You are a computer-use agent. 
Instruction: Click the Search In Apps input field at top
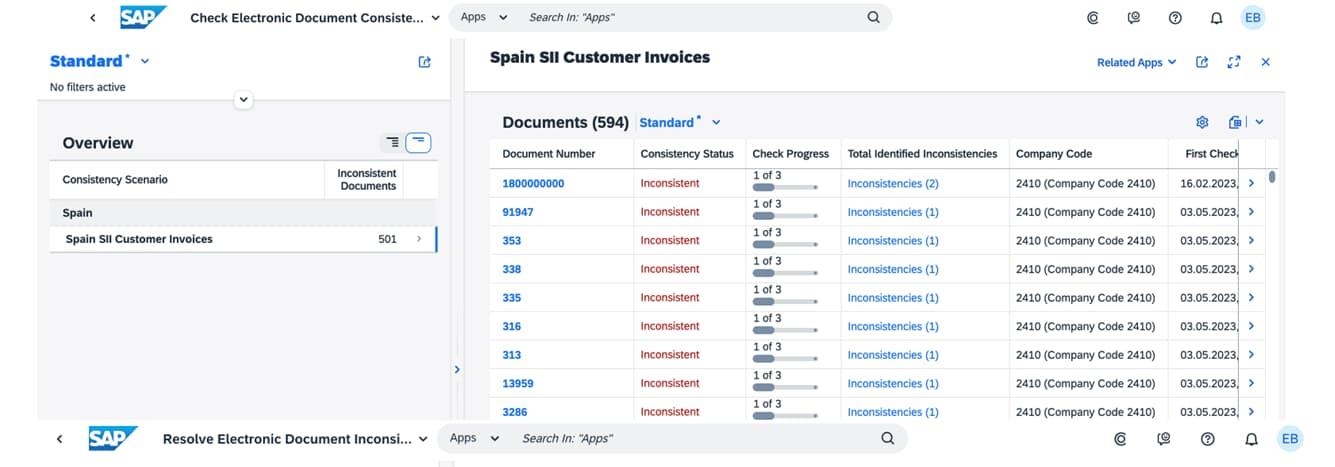click(690, 17)
